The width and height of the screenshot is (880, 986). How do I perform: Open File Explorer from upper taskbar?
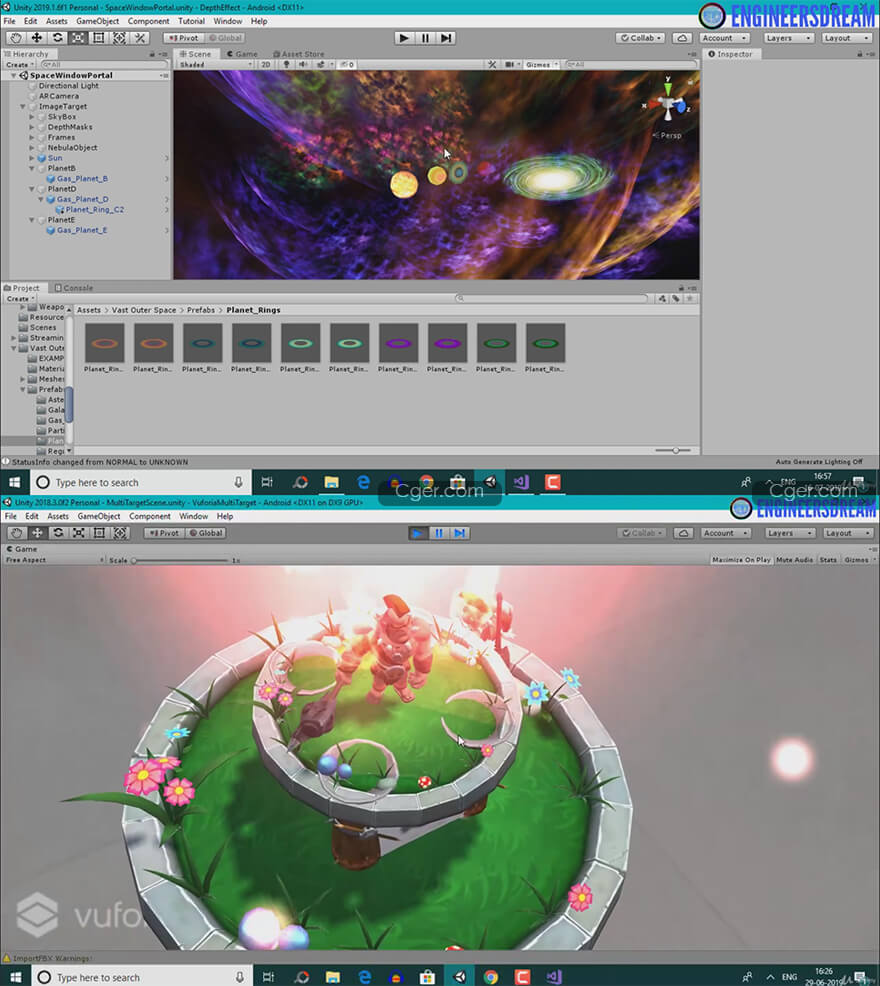pos(331,482)
